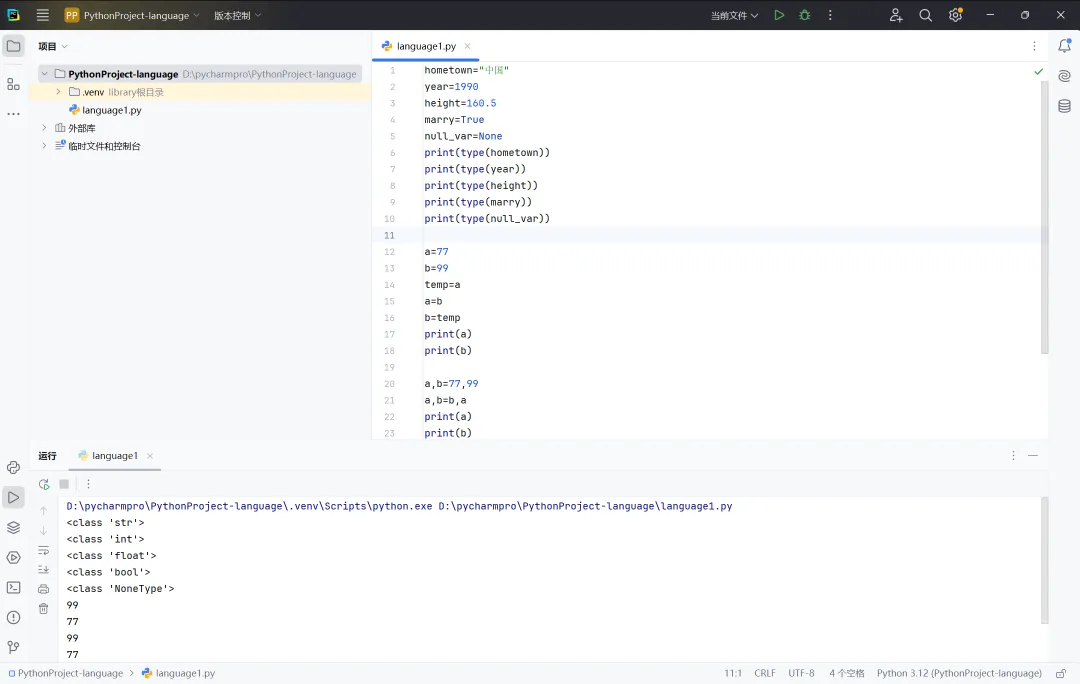
Task: Open PythonProject-language project dropdown
Action: coord(132,15)
